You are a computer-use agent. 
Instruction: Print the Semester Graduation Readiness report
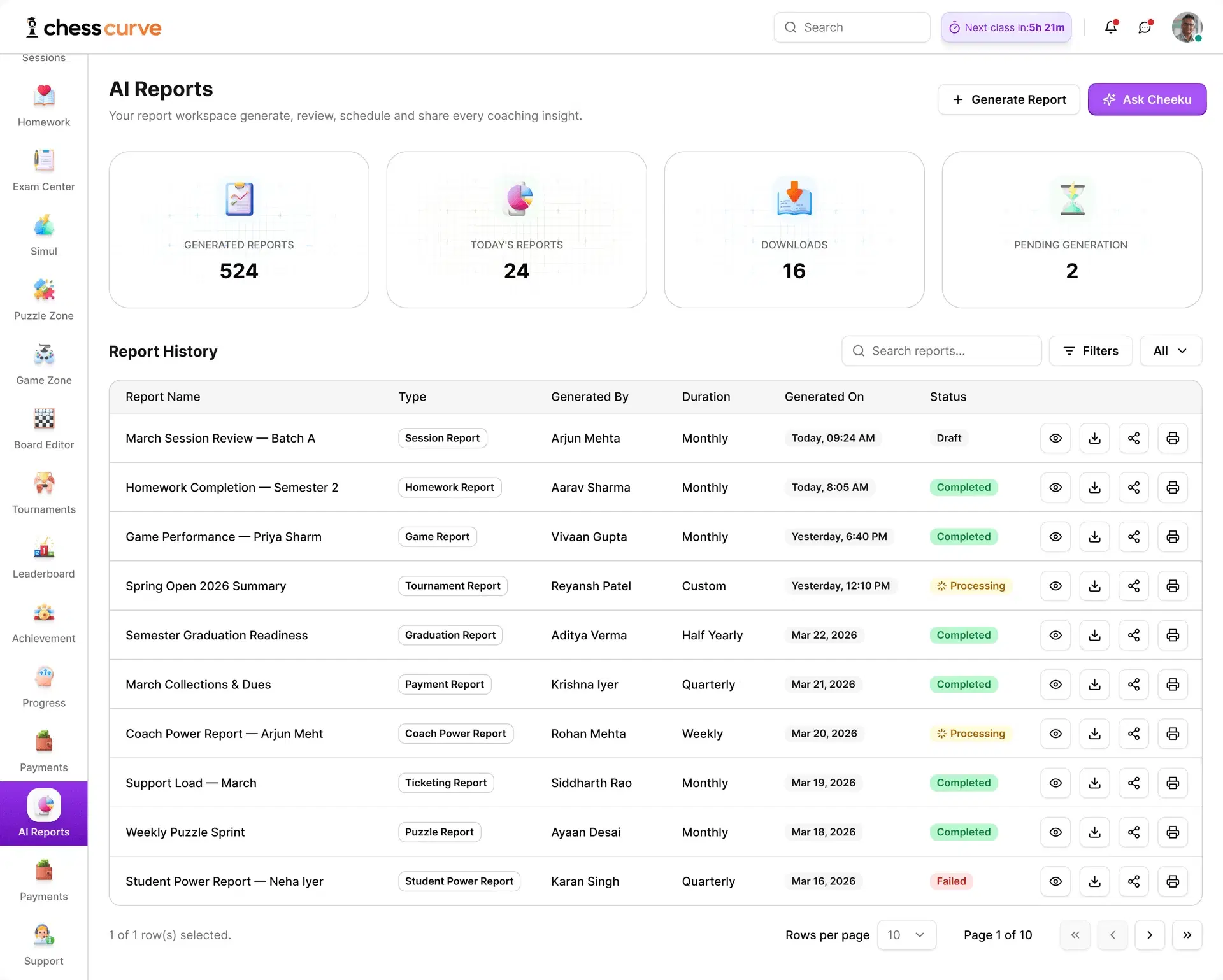[1173, 635]
